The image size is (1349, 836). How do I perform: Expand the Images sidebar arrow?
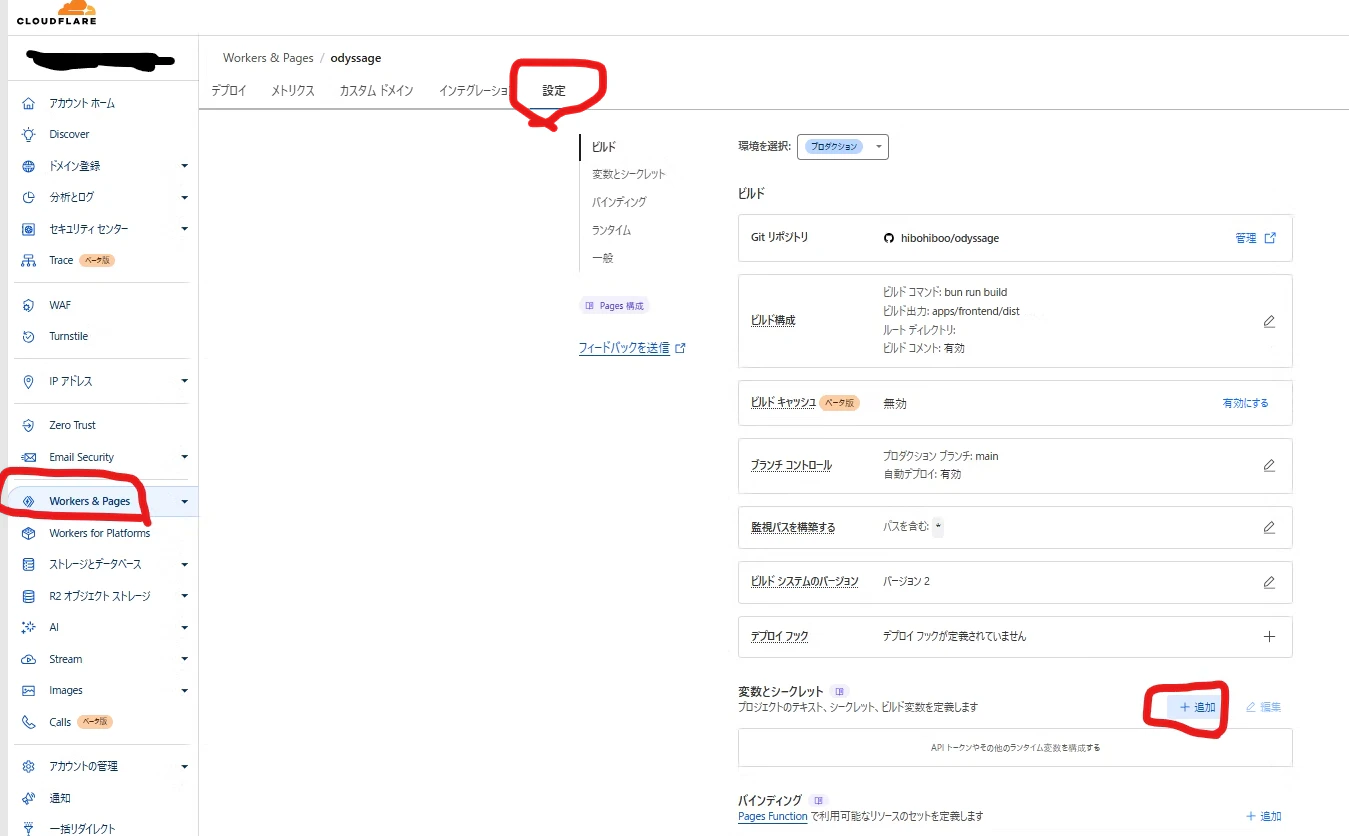[184, 690]
